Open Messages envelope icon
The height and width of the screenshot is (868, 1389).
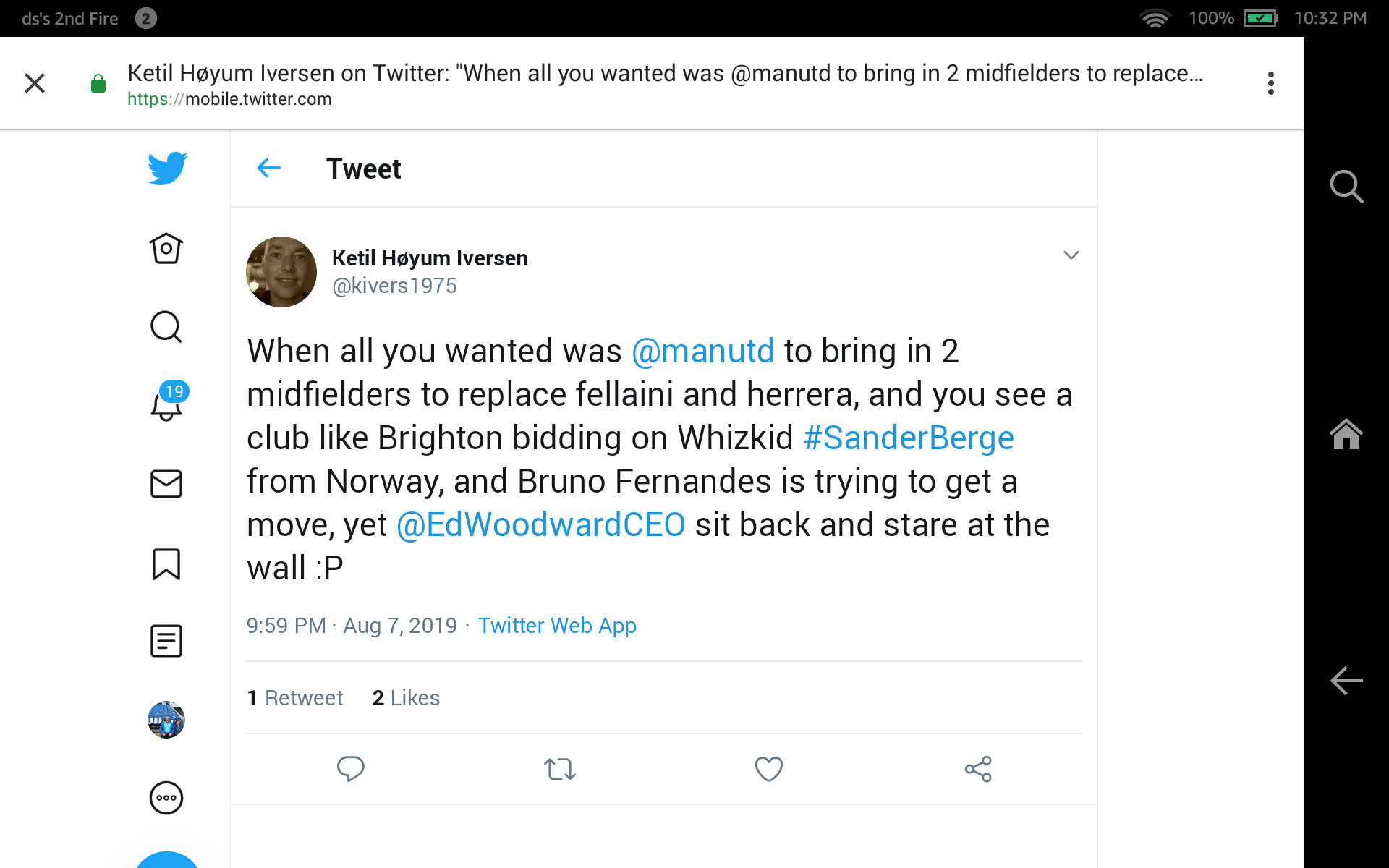(166, 484)
